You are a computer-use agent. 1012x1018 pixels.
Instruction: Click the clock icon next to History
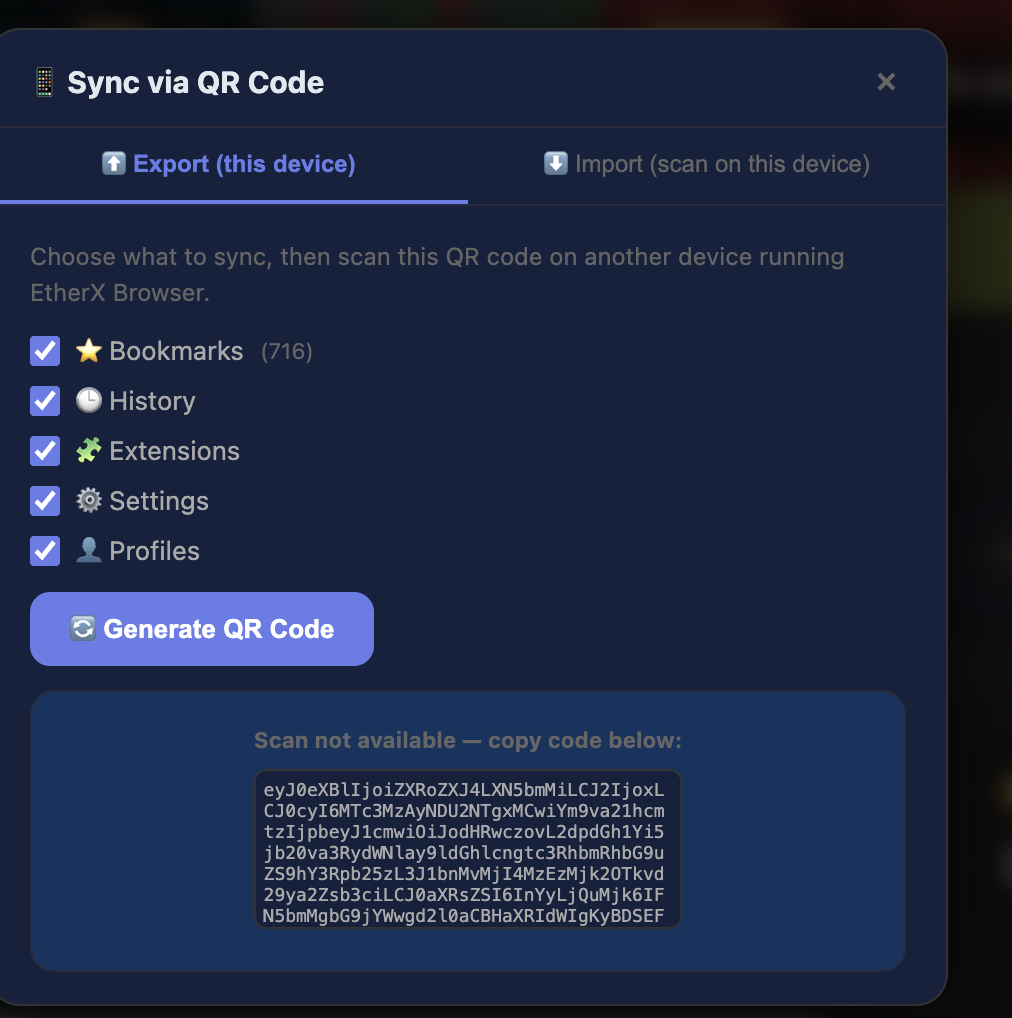tap(89, 401)
